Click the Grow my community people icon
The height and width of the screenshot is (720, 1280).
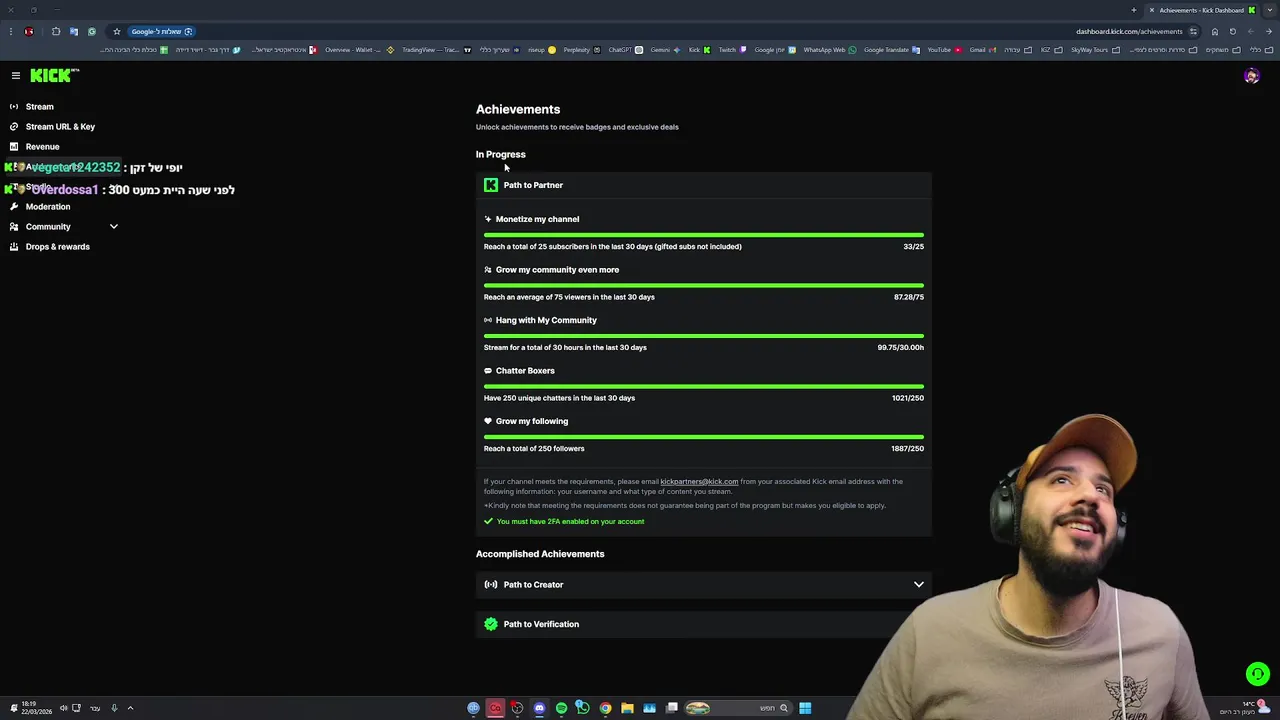click(488, 270)
